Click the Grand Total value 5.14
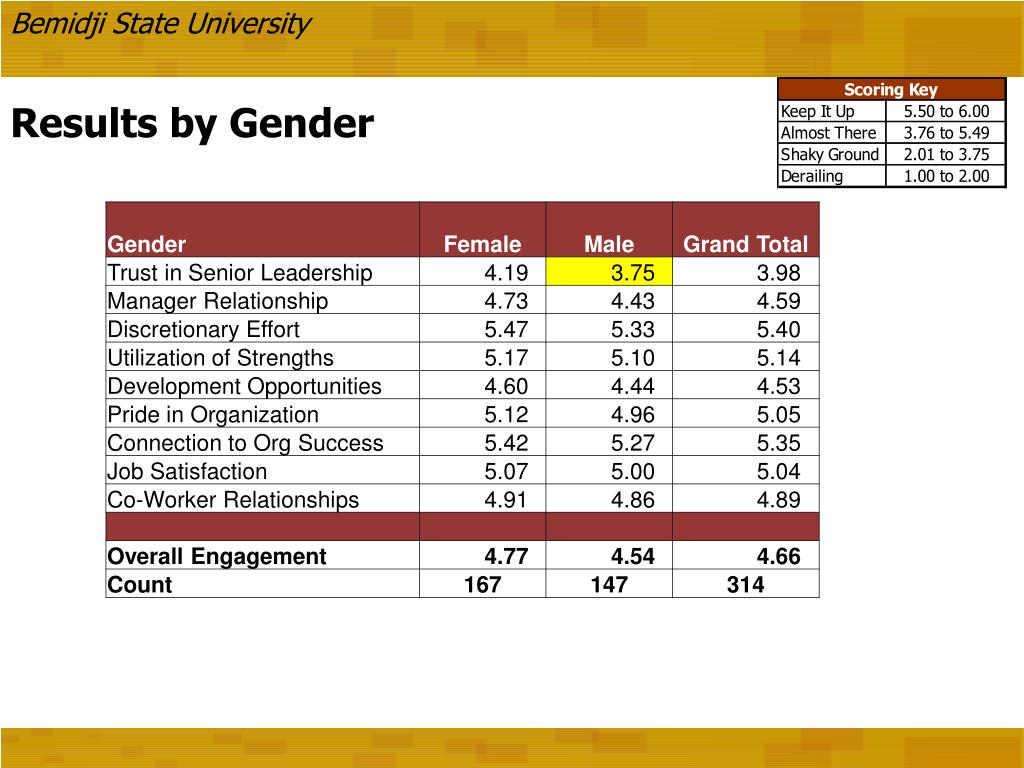This screenshot has height=768, width=1024. [x=778, y=358]
